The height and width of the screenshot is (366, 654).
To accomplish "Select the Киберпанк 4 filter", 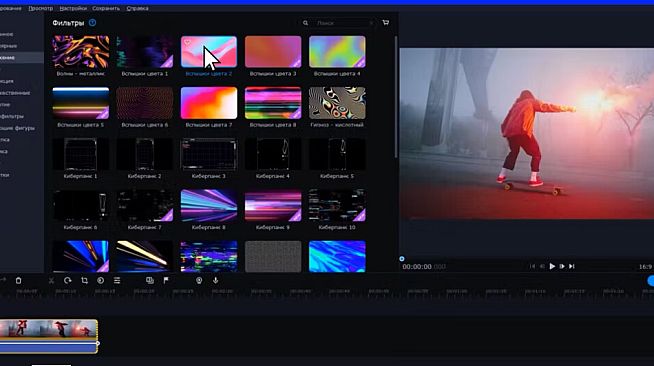I will [273, 154].
